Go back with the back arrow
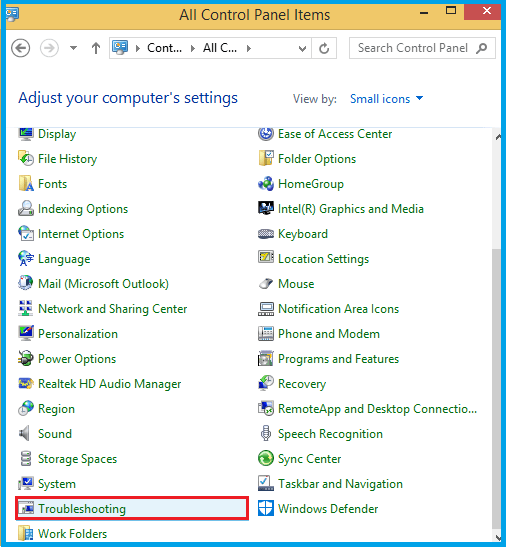 coord(21,48)
